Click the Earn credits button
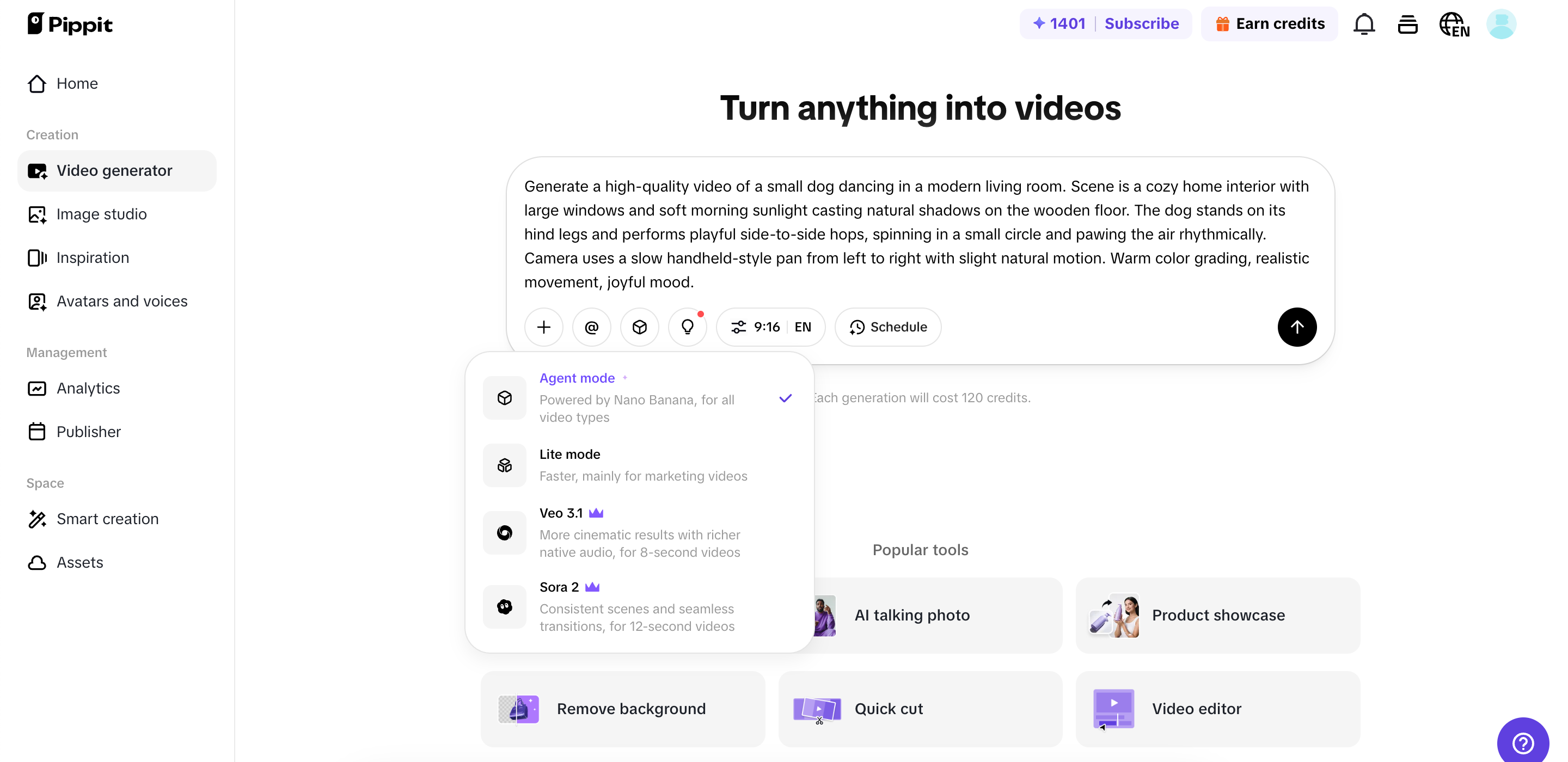 point(1269,24)
